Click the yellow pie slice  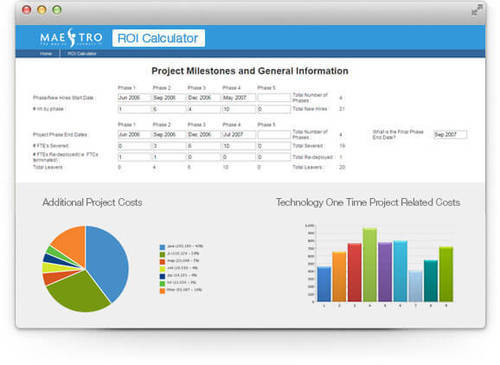click(x=52, y=267)
